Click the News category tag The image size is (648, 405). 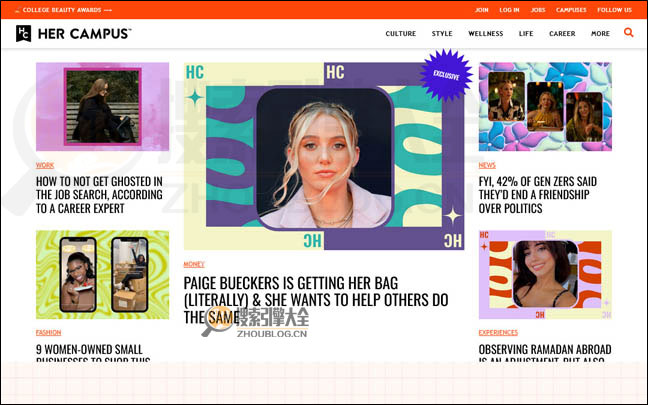(487, 165)
